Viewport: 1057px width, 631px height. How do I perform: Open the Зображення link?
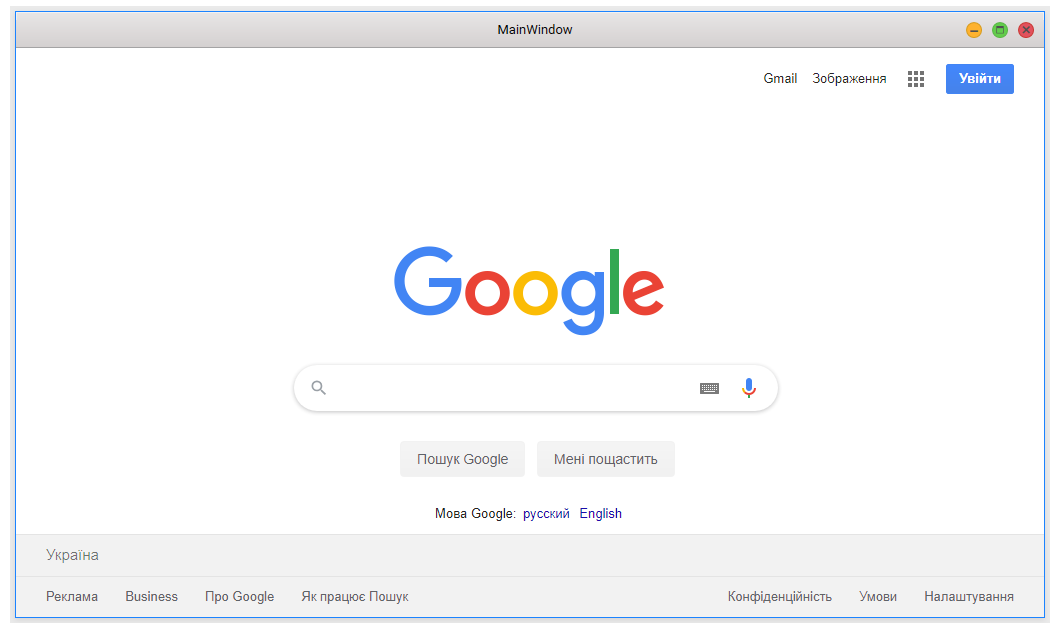pyautogui.click(x=849, y=79)
